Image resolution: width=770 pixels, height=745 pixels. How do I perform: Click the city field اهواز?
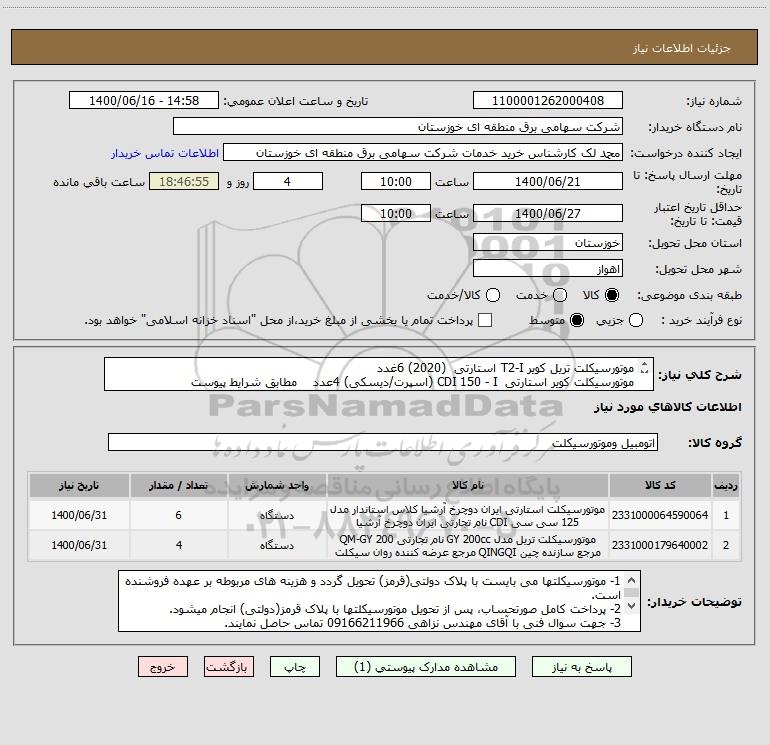click(548, 269)
